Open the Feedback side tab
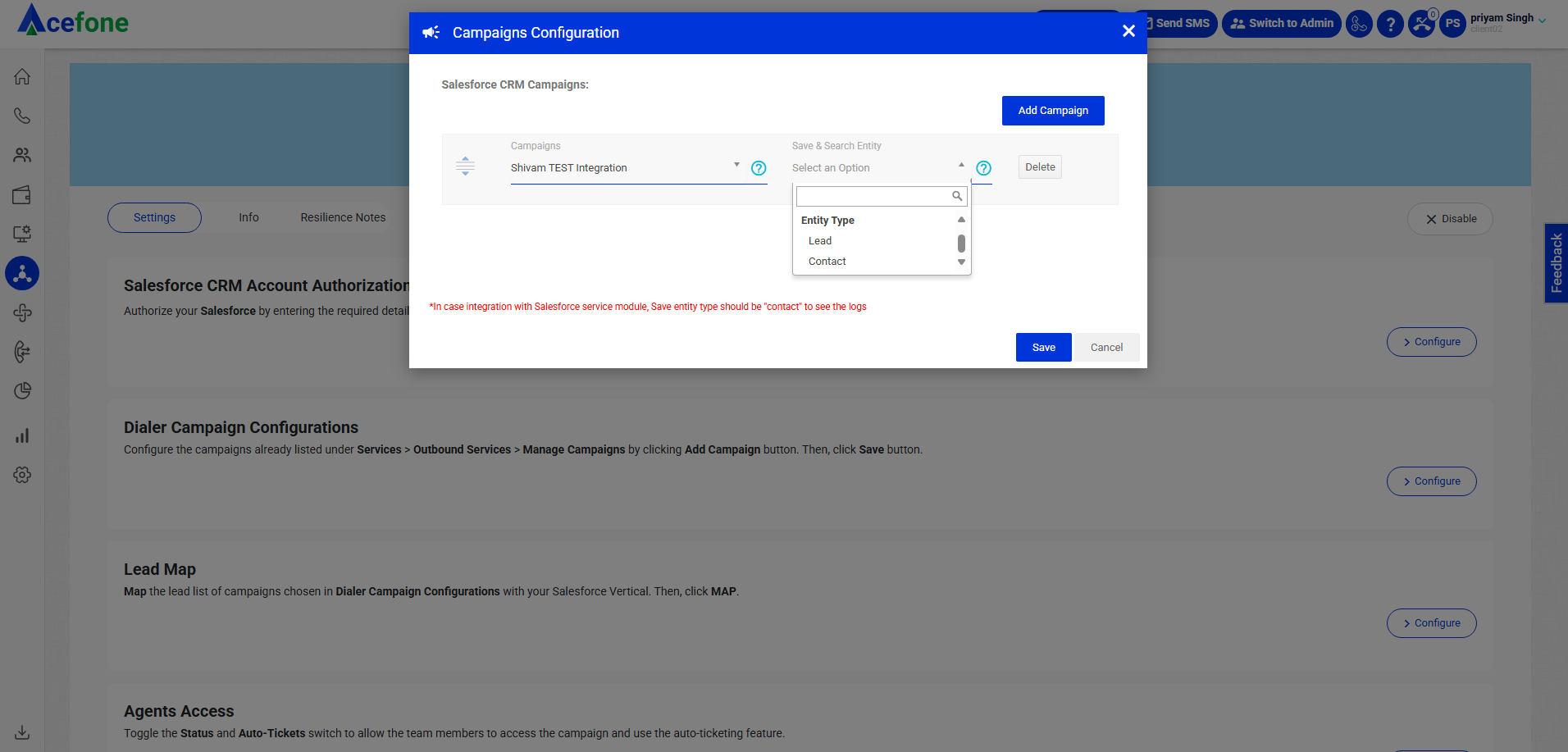 tap(1556, 263)
